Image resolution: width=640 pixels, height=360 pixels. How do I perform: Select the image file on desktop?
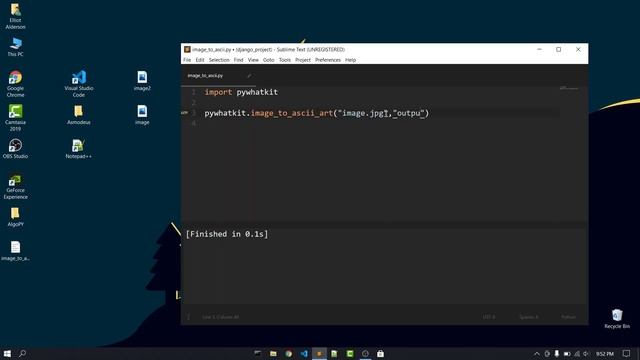coord(142,114)
